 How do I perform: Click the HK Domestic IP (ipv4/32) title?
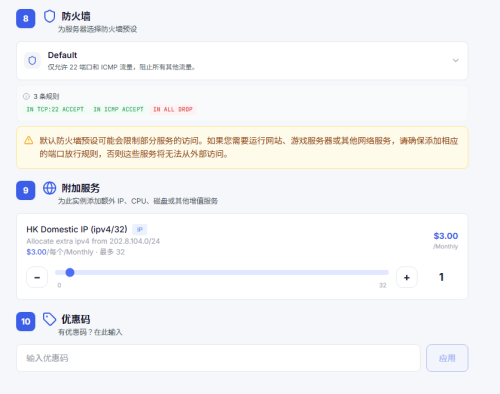(x=77, y=229)
